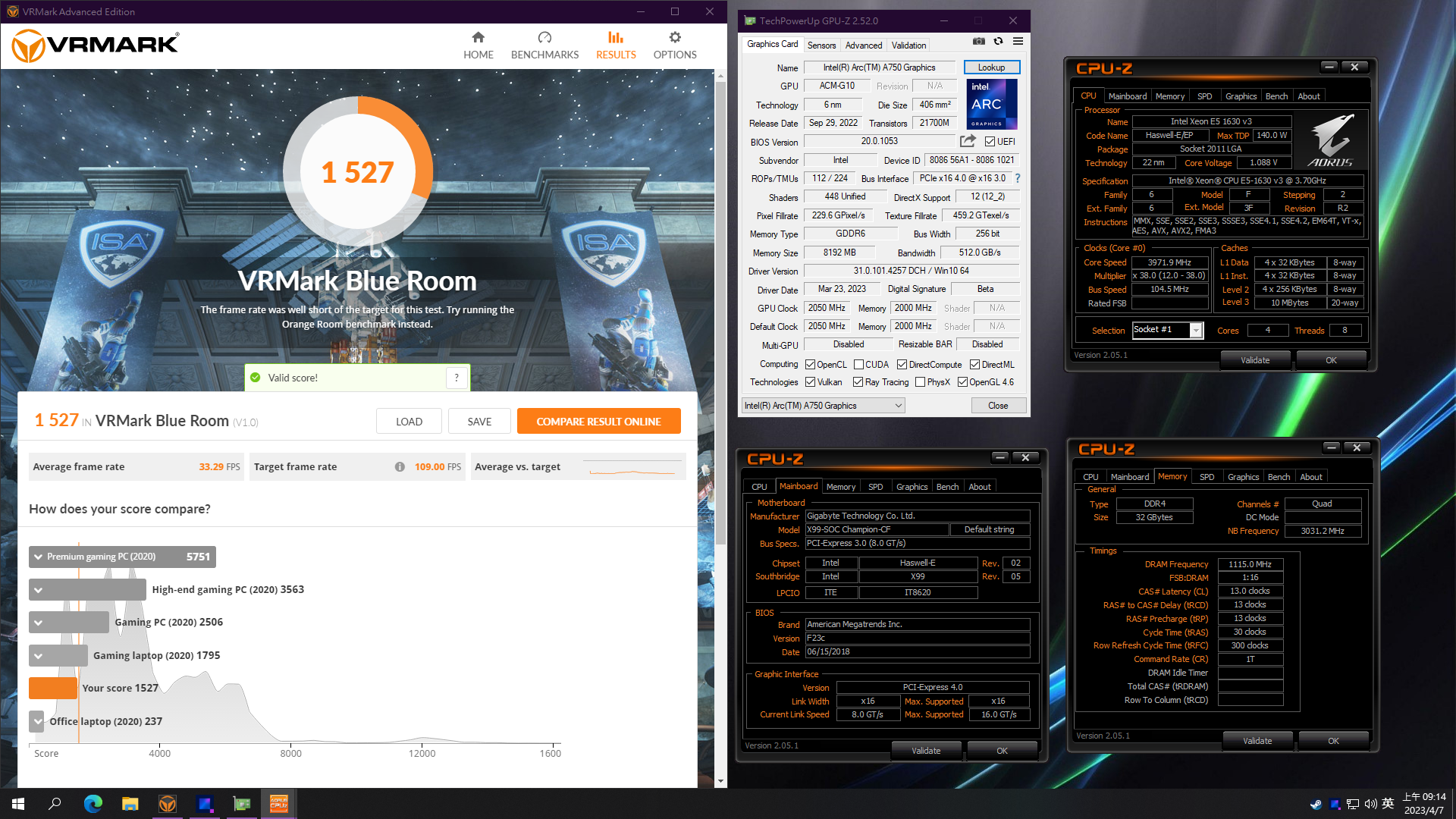Click the Intel ARC graphics logo

pos(992,104)
